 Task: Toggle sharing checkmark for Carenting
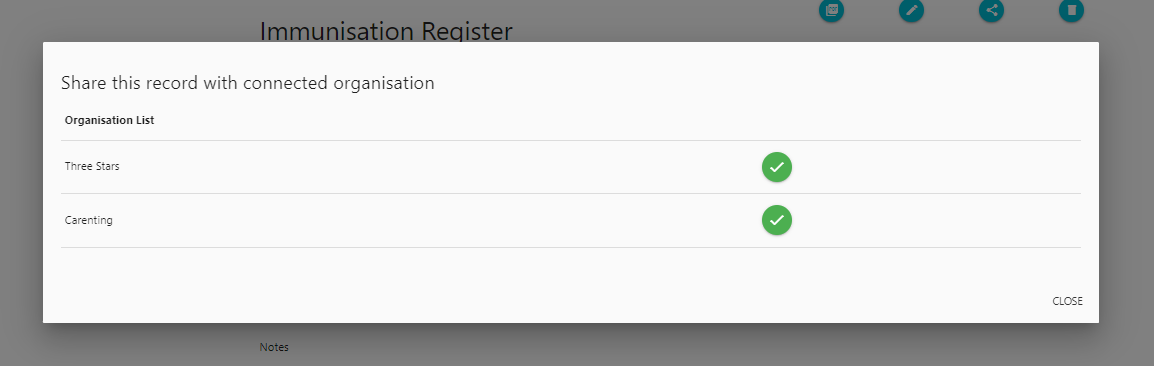coord(776,220)
